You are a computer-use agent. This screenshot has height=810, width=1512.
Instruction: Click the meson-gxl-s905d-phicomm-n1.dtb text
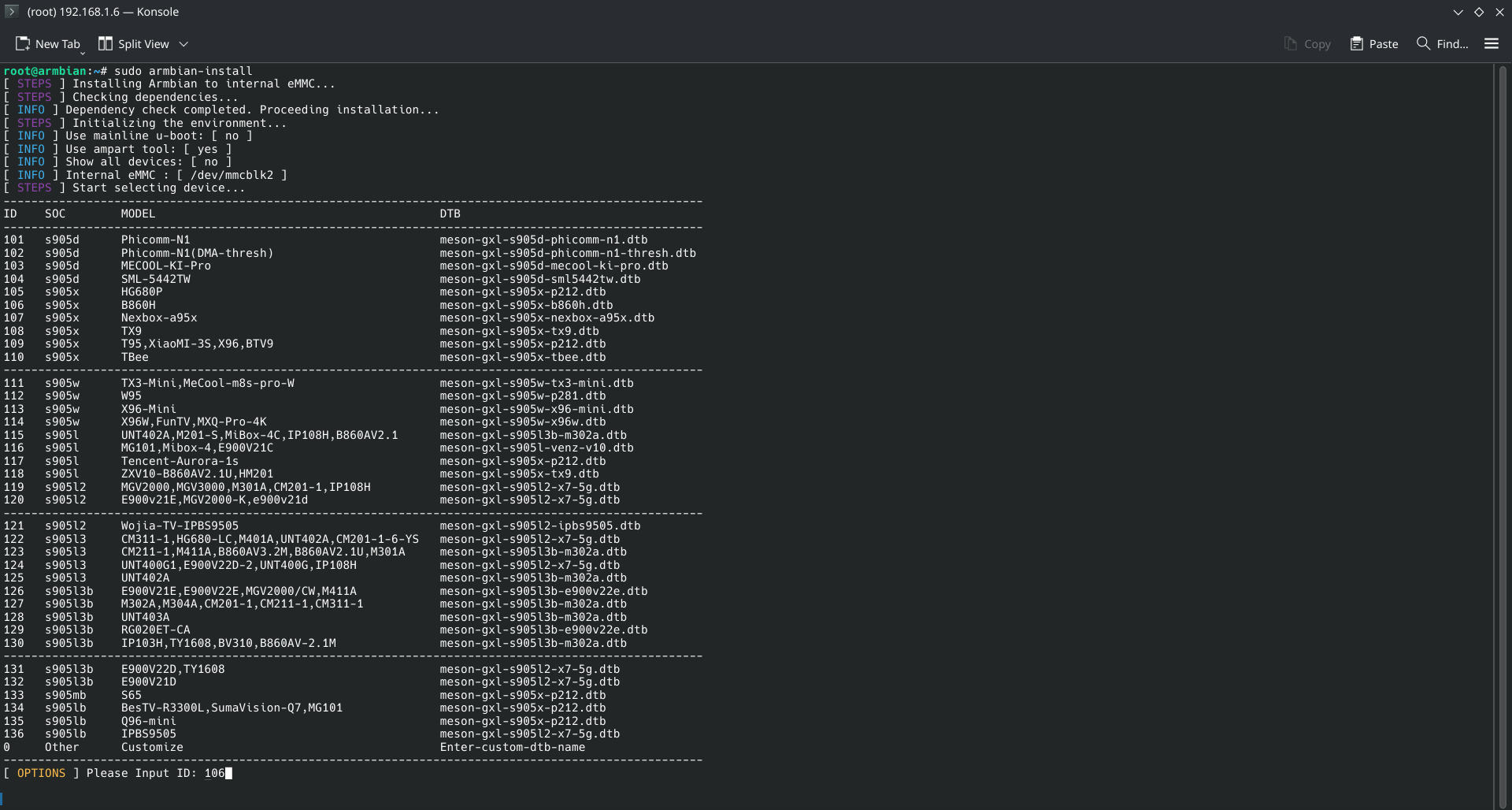tap(543, 240)
